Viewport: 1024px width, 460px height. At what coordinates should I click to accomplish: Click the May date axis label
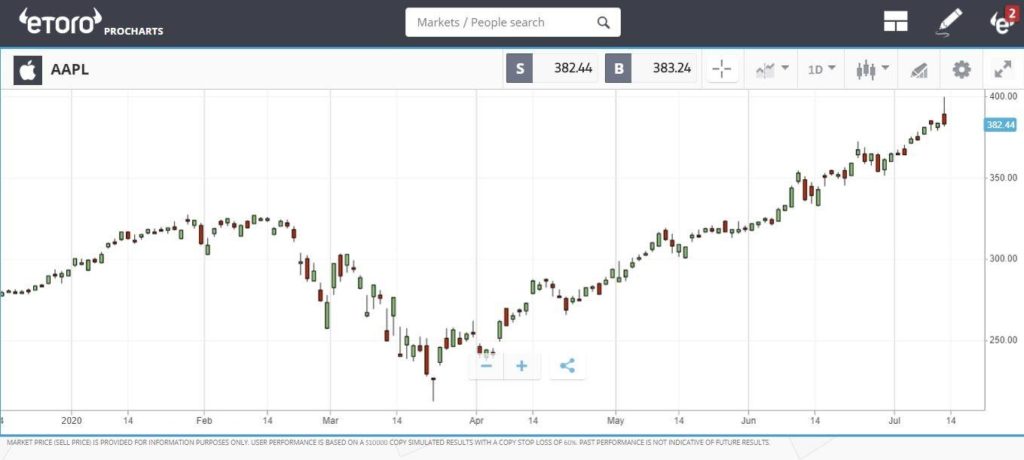[x=616, y=421]
